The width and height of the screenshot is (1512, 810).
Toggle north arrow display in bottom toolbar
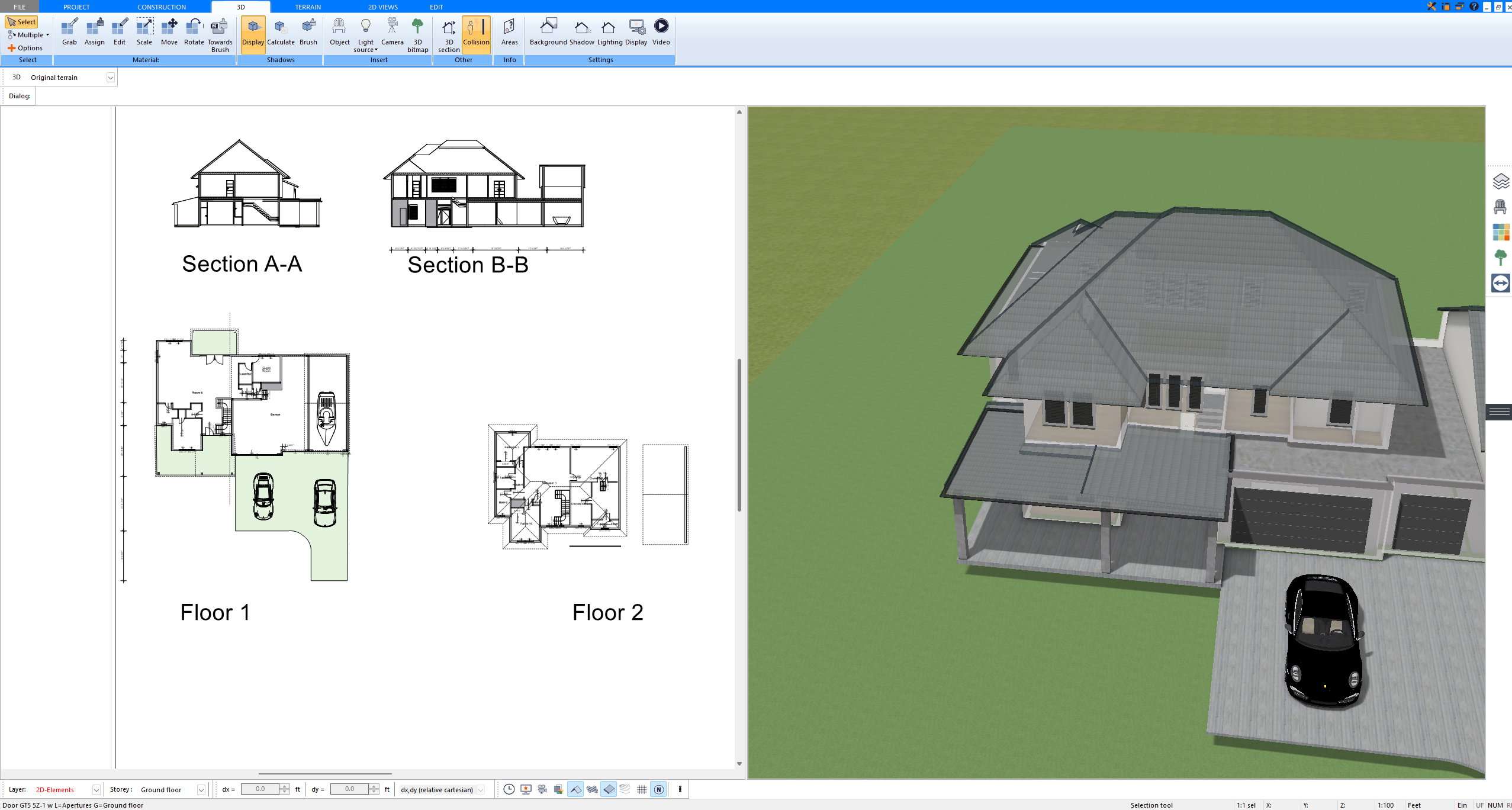[x=658, y=789]
